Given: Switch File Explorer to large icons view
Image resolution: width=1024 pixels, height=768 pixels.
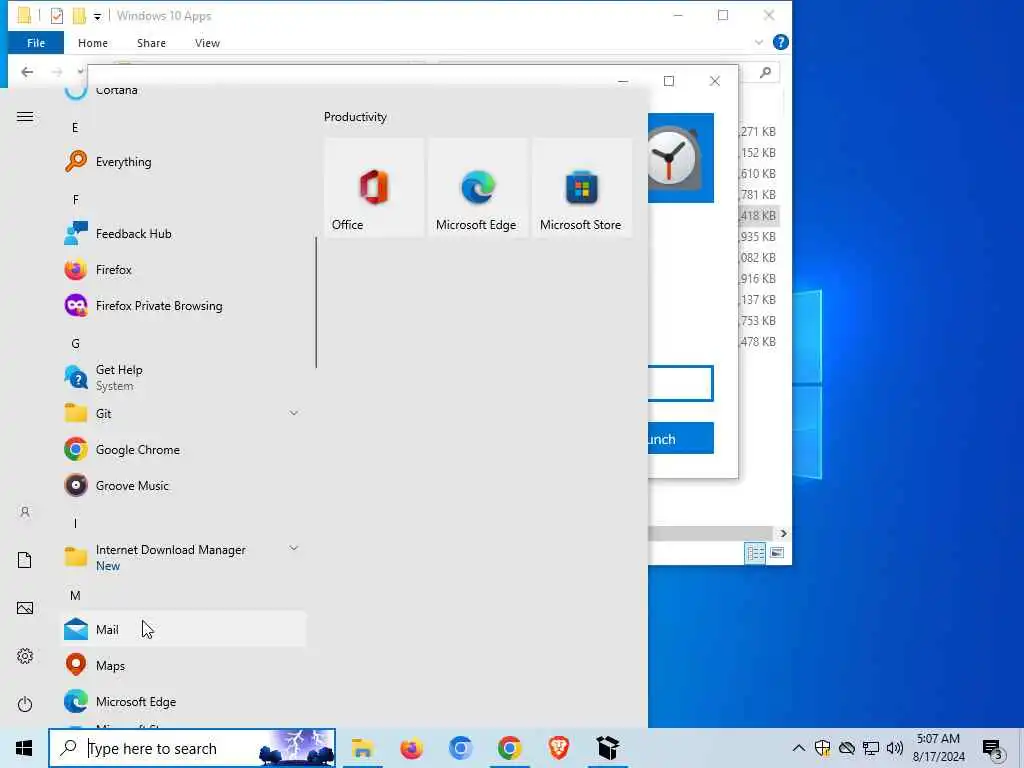Looking at the screenshot, I should coord(776,553).
